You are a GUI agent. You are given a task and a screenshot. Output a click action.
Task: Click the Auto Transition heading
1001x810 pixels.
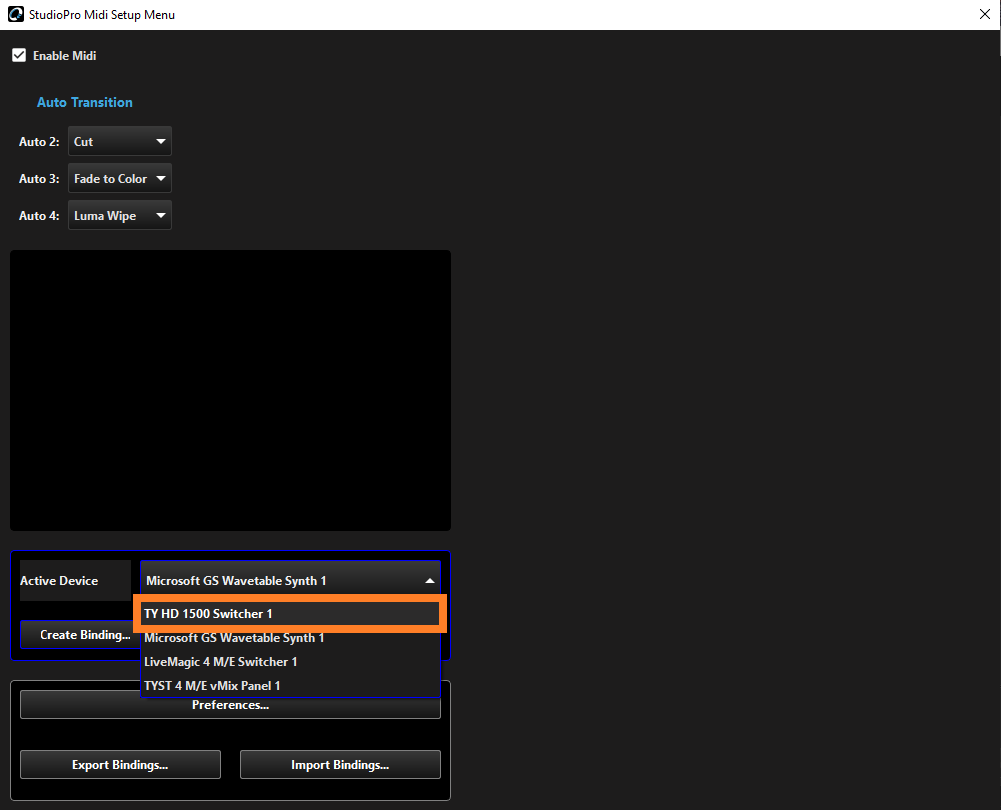(x=85, y=102)
